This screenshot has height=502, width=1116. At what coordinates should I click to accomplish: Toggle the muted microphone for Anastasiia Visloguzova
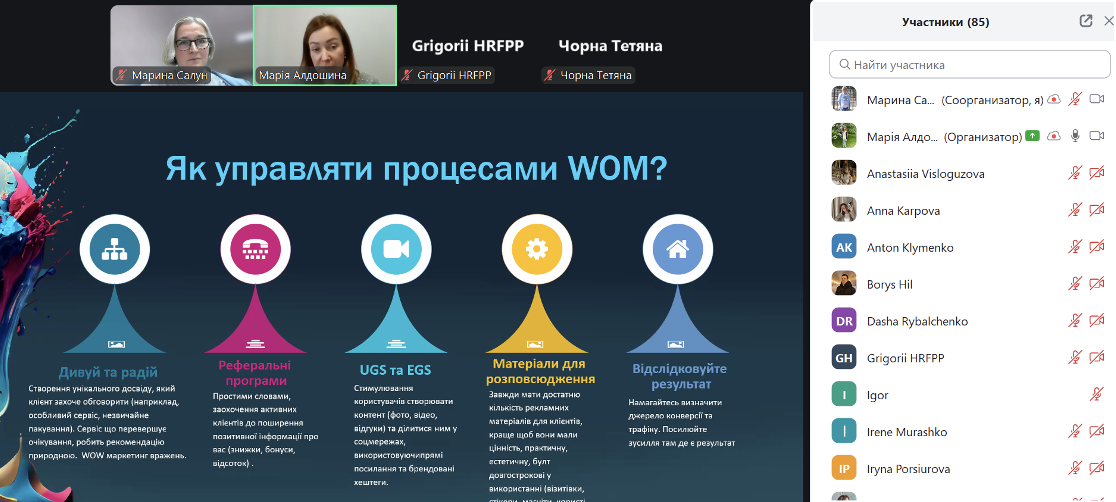1075,173
